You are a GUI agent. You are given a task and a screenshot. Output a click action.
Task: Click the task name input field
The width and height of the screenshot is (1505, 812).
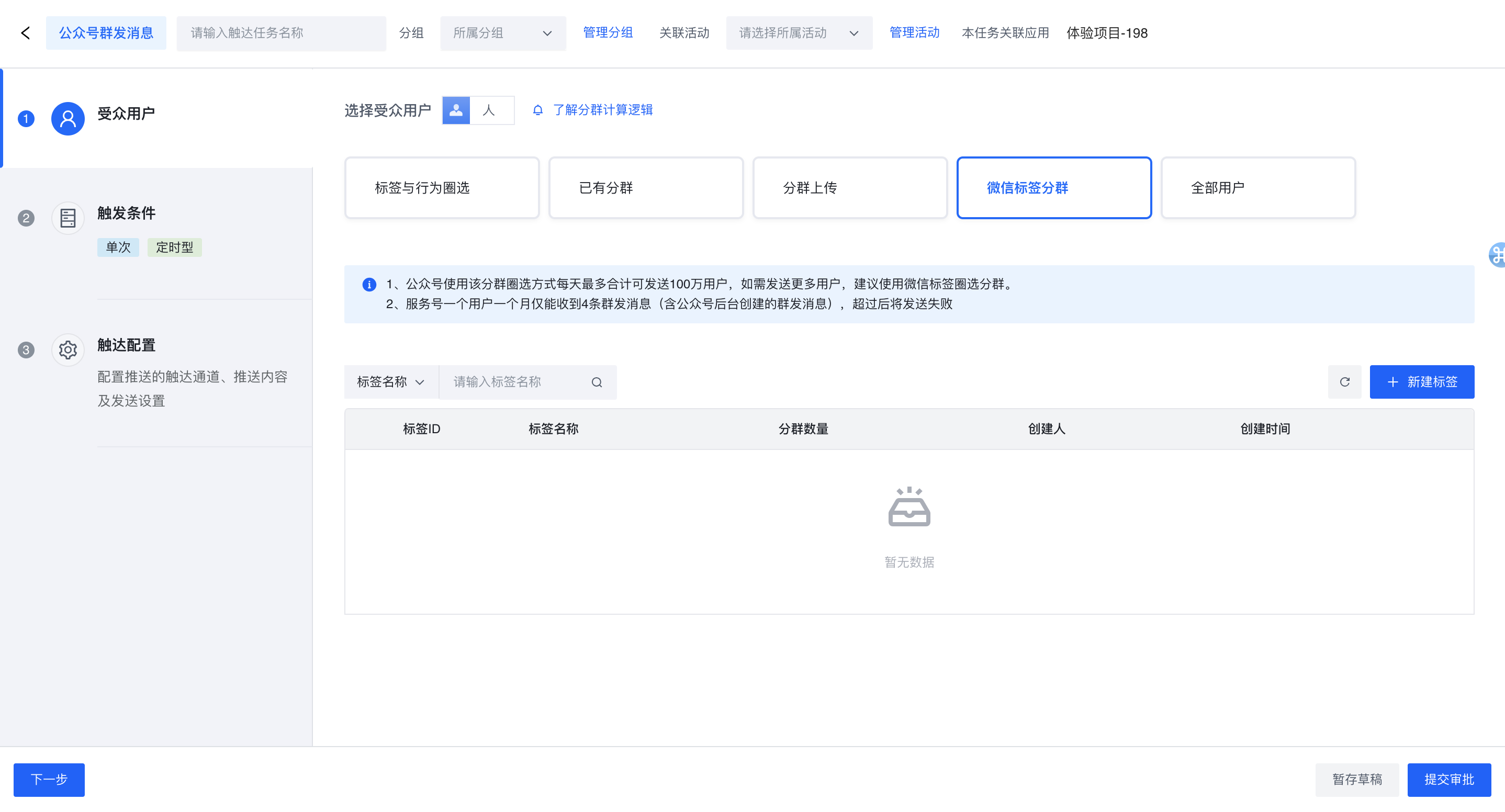pos(281,33)
